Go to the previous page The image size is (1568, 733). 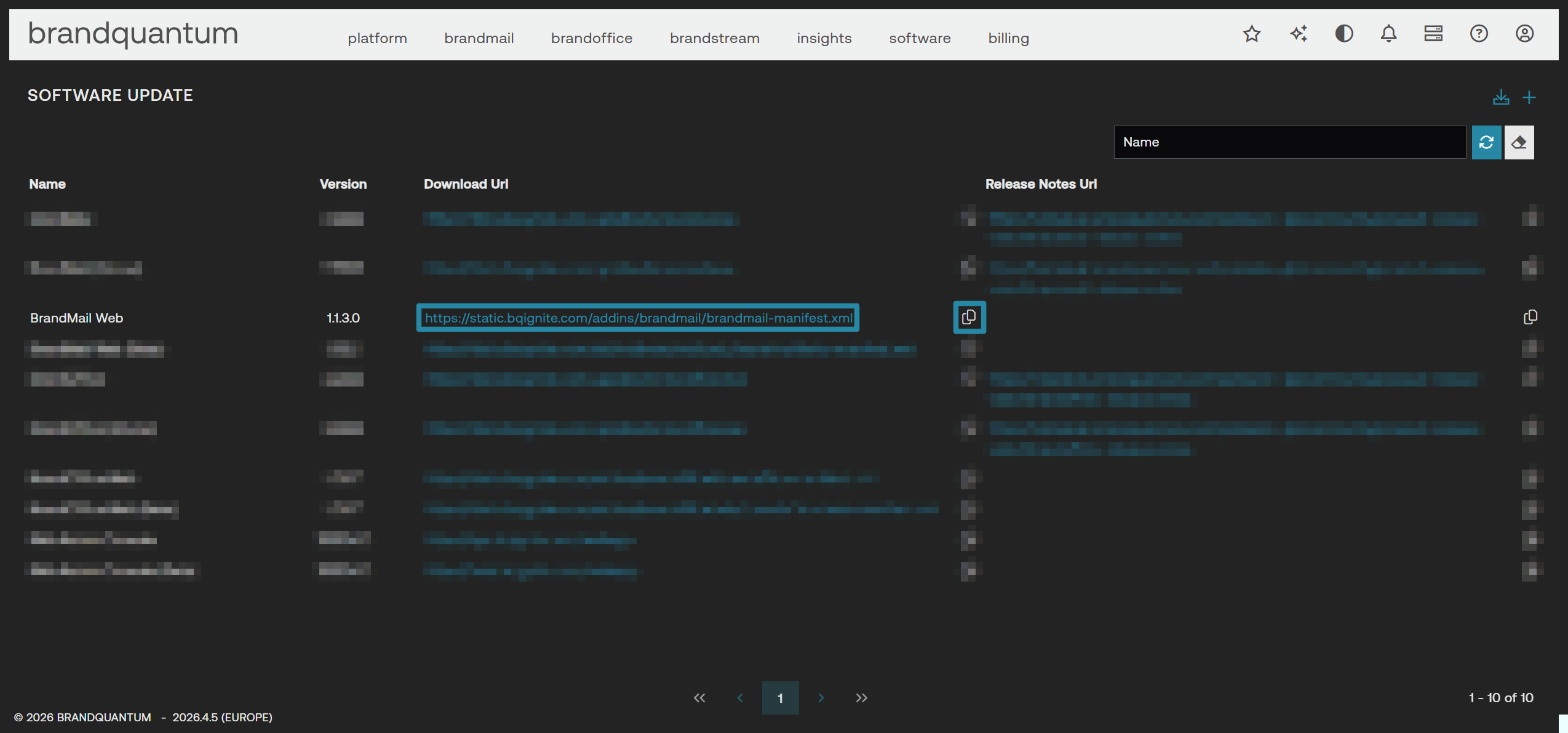click(x=740, y=697)
